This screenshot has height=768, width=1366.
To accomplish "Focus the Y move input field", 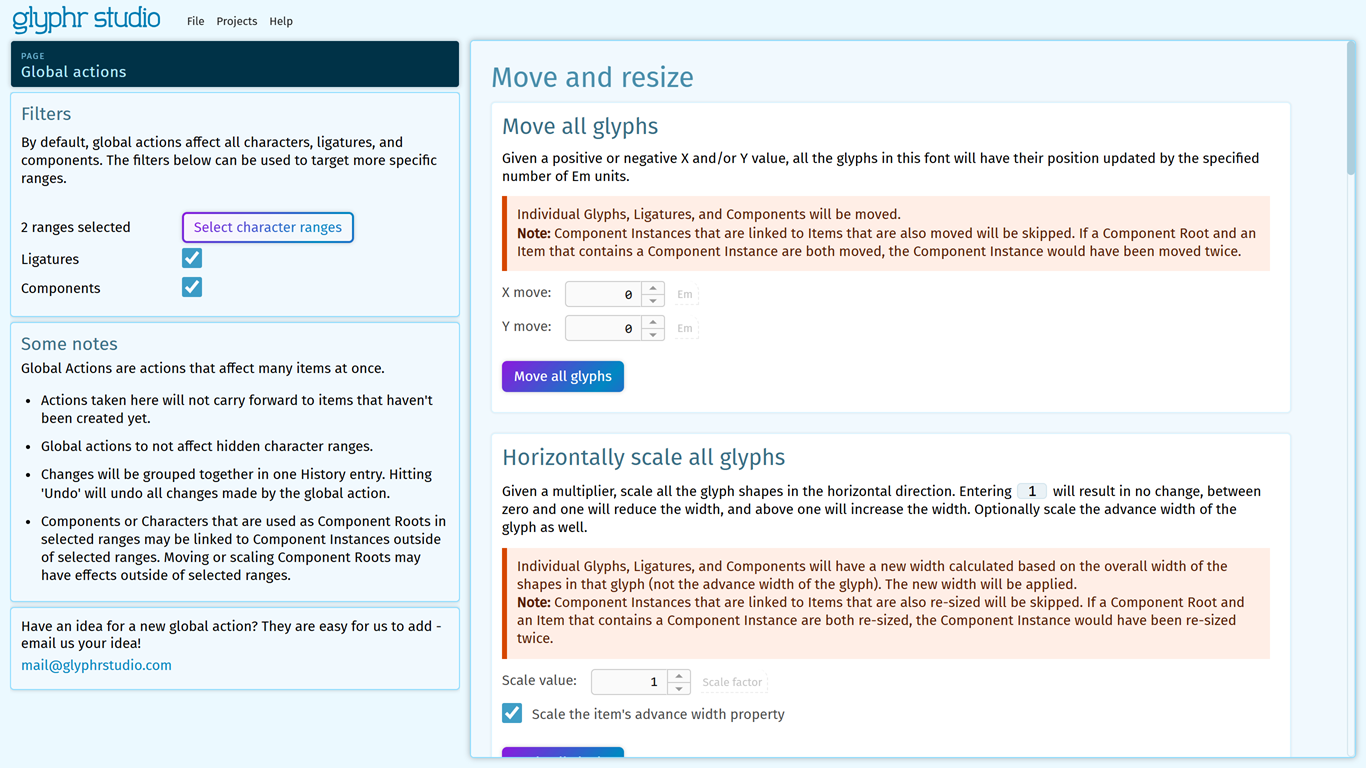I will [x=603, y=328].
